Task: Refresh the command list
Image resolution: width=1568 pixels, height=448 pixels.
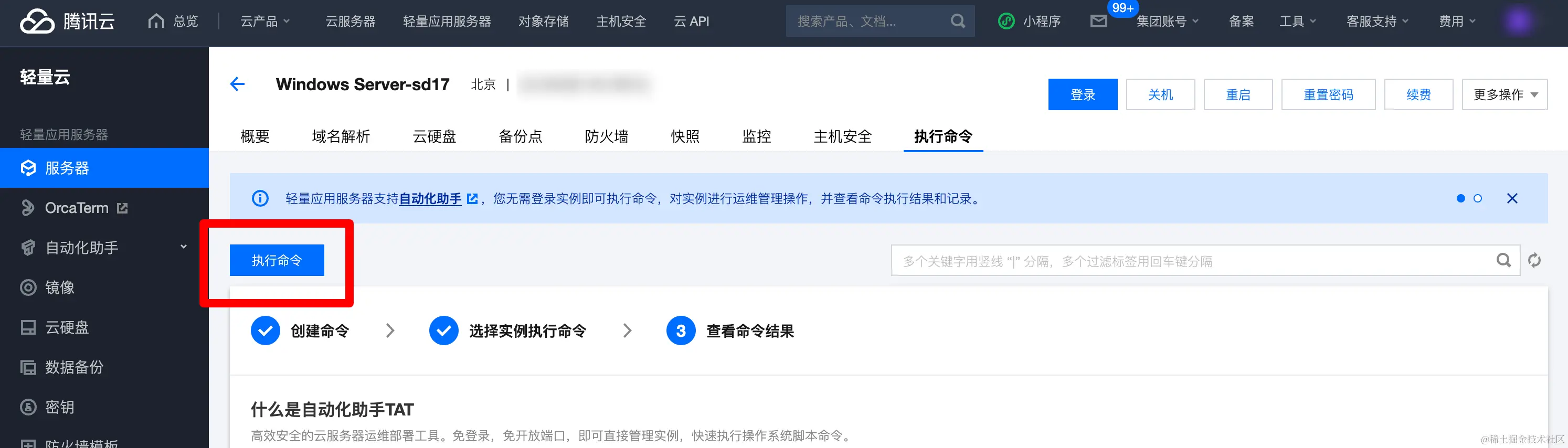Action: click(1534, 261)
